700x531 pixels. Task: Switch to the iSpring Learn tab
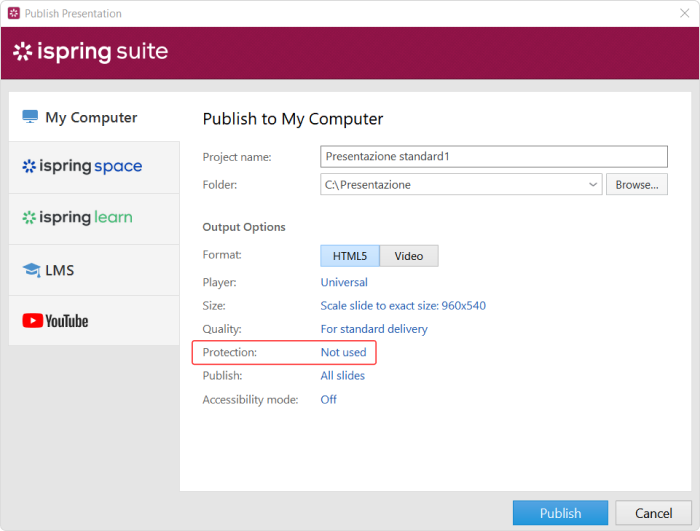94,218
